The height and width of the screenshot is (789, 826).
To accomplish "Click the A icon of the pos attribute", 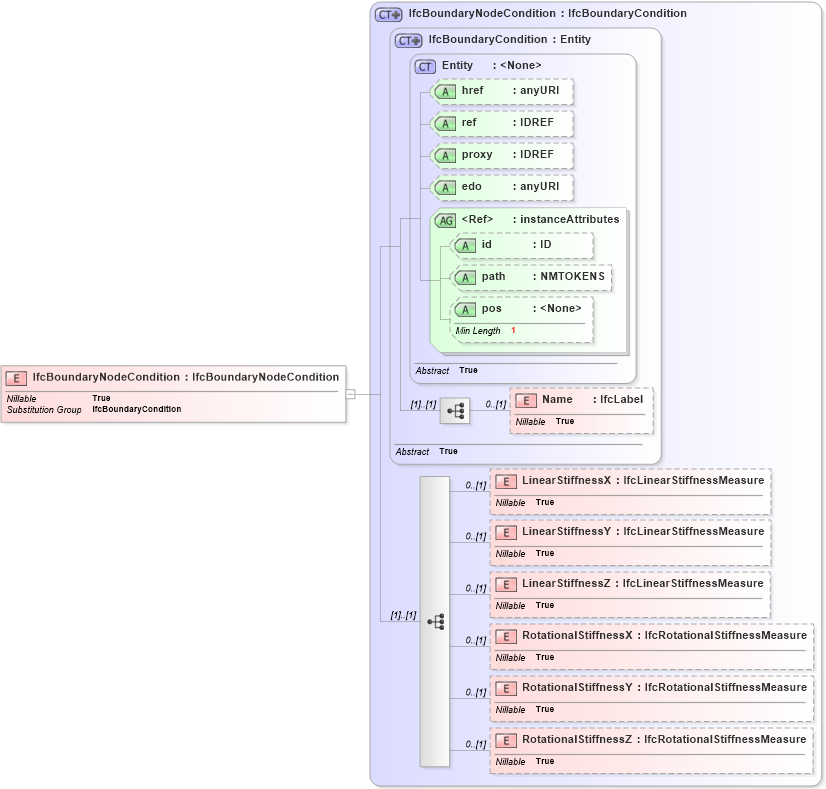I will [x=465, y=308].
